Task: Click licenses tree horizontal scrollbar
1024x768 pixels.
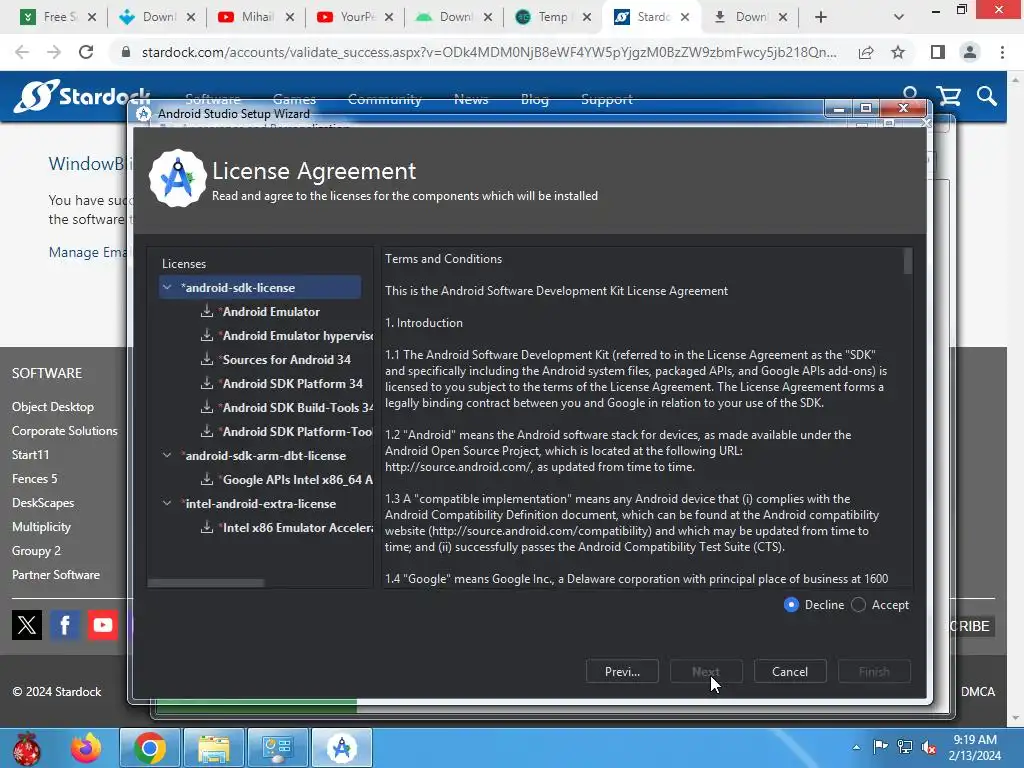Action: pyautogui.click(x=206, y=583)
